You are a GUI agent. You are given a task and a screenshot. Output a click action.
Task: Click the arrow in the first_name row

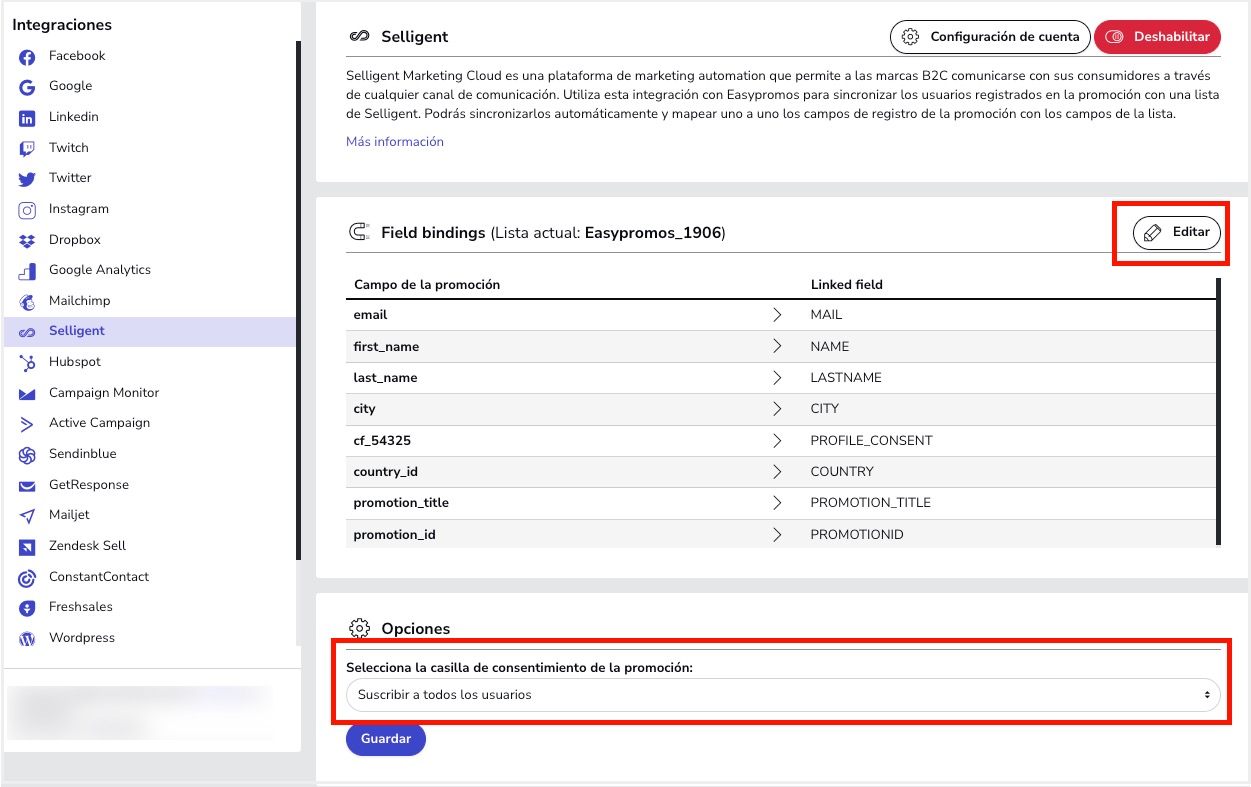pyautogui.click(x=777, y=346)
